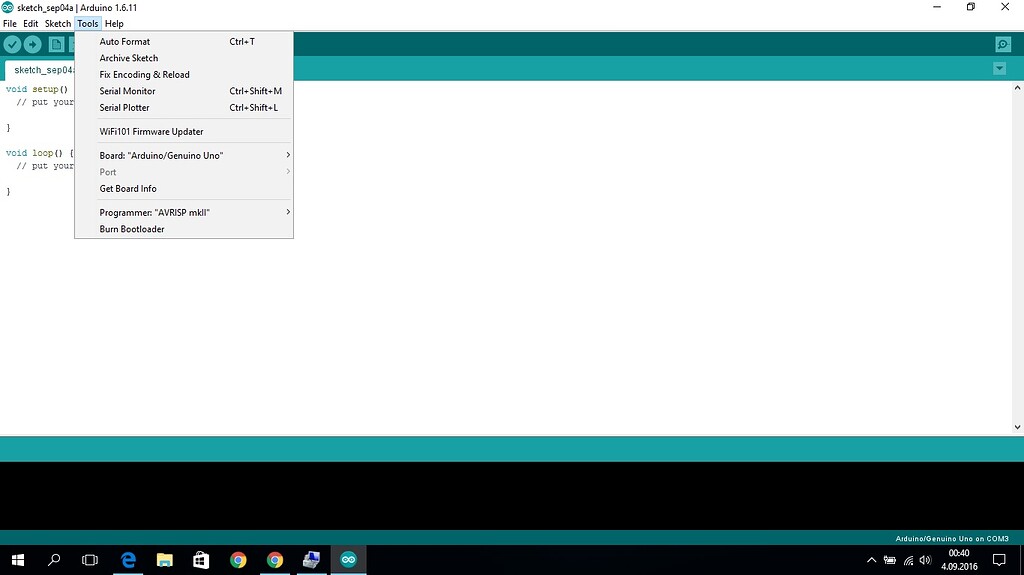Click the Arduino IDE taskbar icon

coord(348,560)
